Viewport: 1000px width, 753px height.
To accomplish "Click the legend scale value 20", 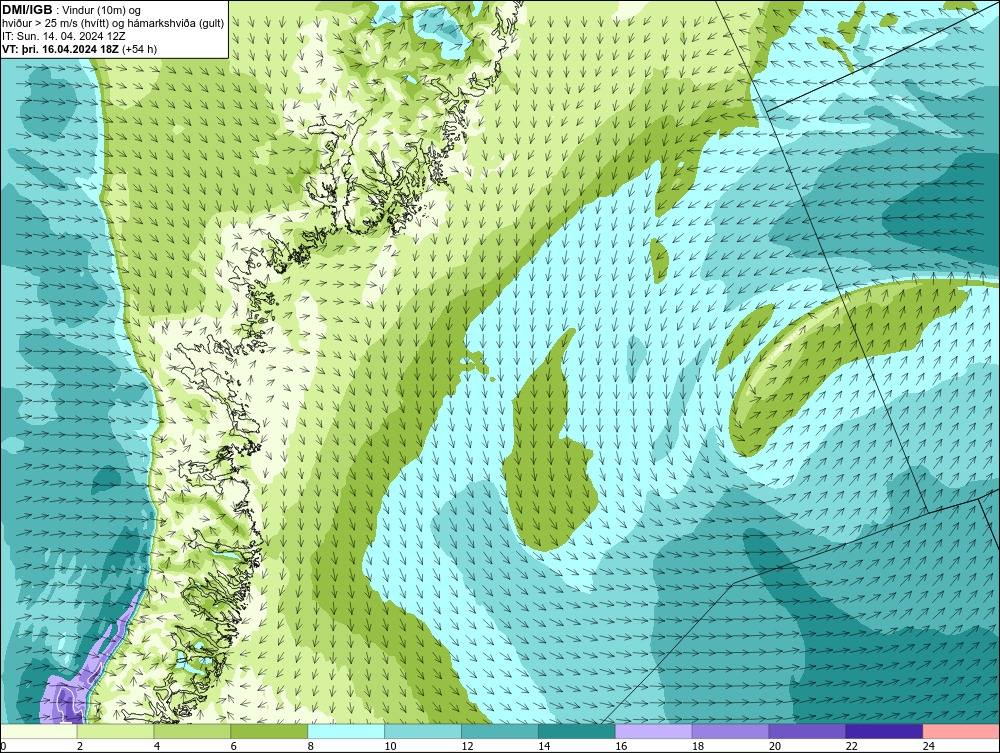I will [x=775, y=746].
